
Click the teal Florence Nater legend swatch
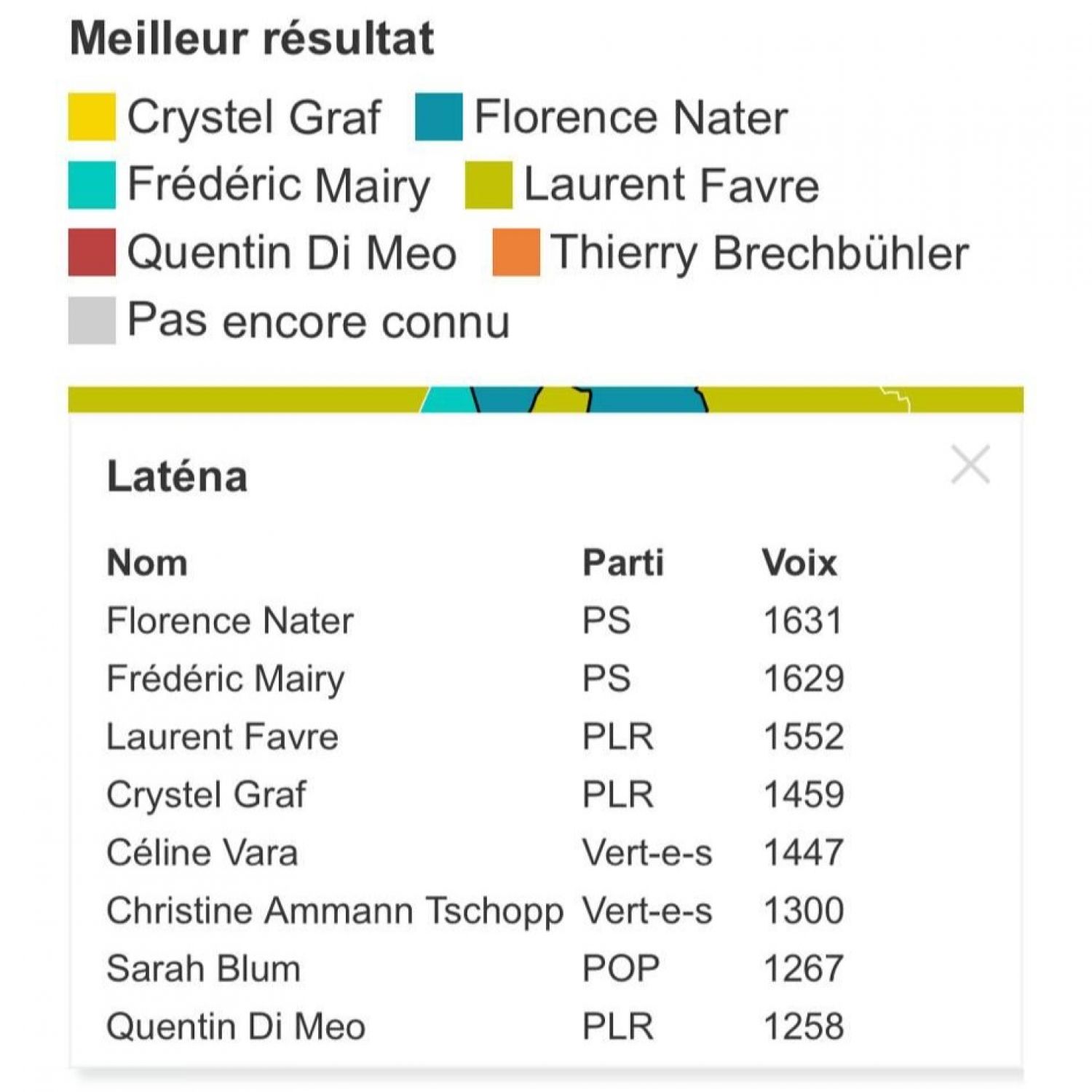click(437, 114)
